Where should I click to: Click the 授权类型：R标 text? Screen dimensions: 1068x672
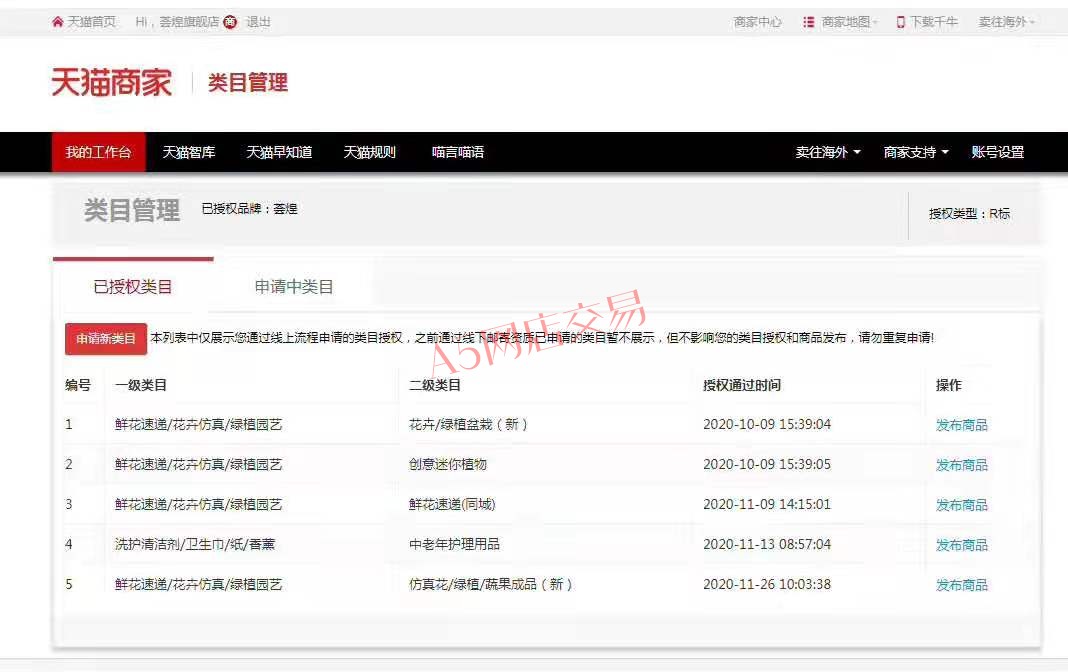(x=969, y=214)
